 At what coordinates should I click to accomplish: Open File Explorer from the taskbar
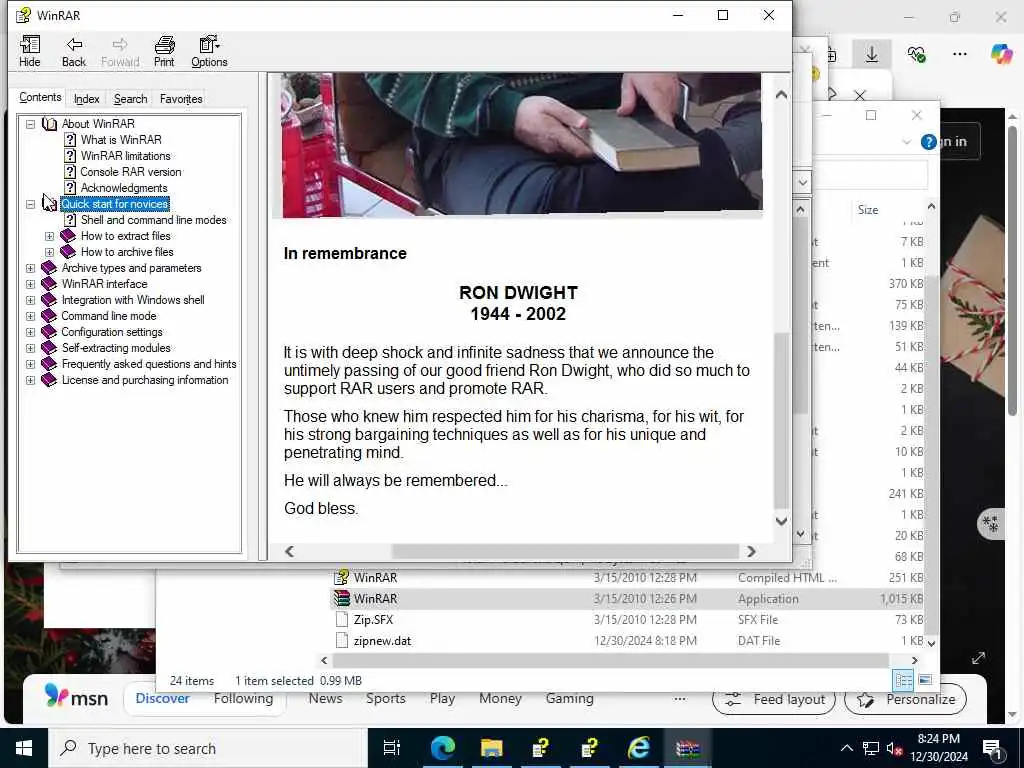[491, 748]
